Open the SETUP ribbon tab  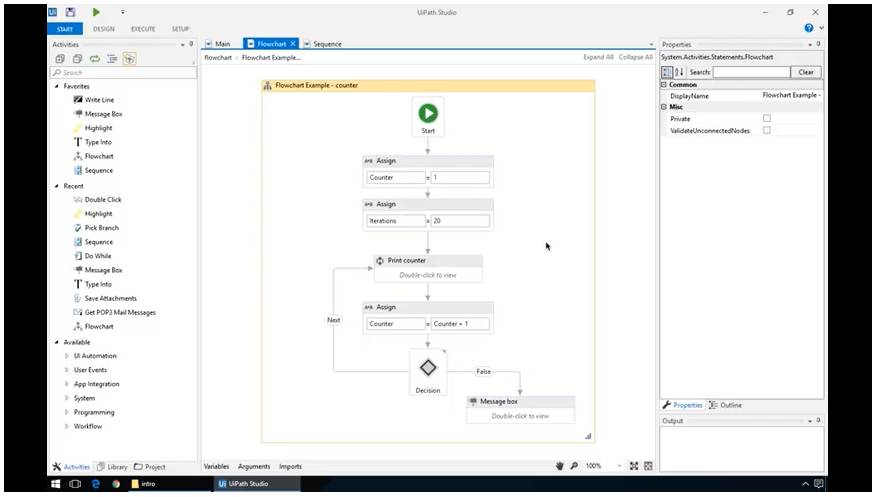(180, 29)
